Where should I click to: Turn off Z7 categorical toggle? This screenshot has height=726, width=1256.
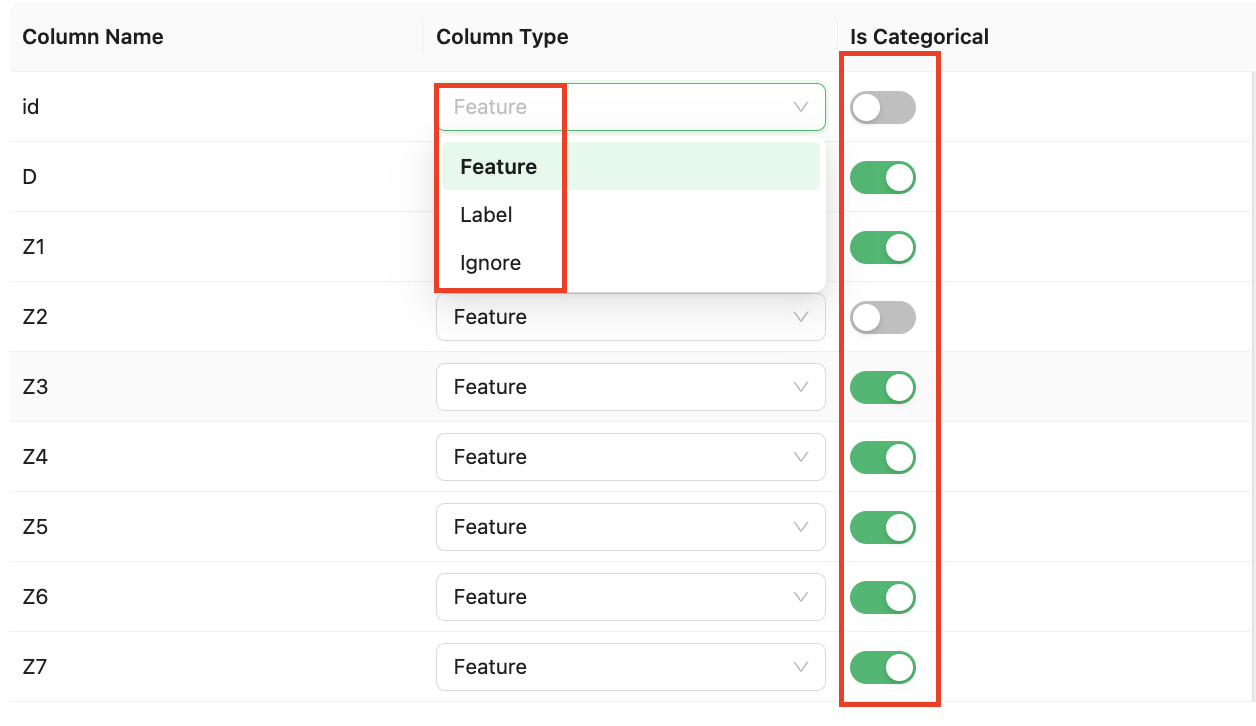[x=882, y=668]
